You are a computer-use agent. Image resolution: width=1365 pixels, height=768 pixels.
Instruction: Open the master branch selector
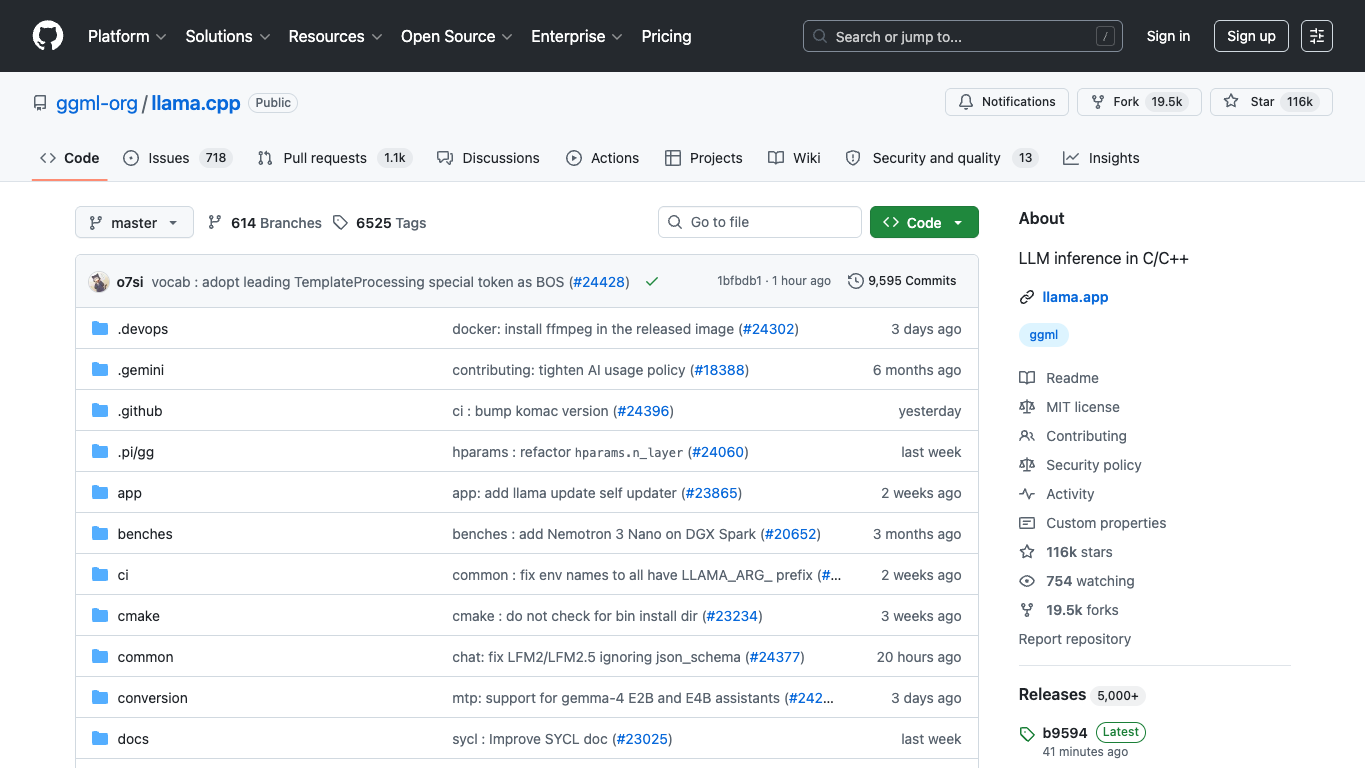click(x=134, y=222)
